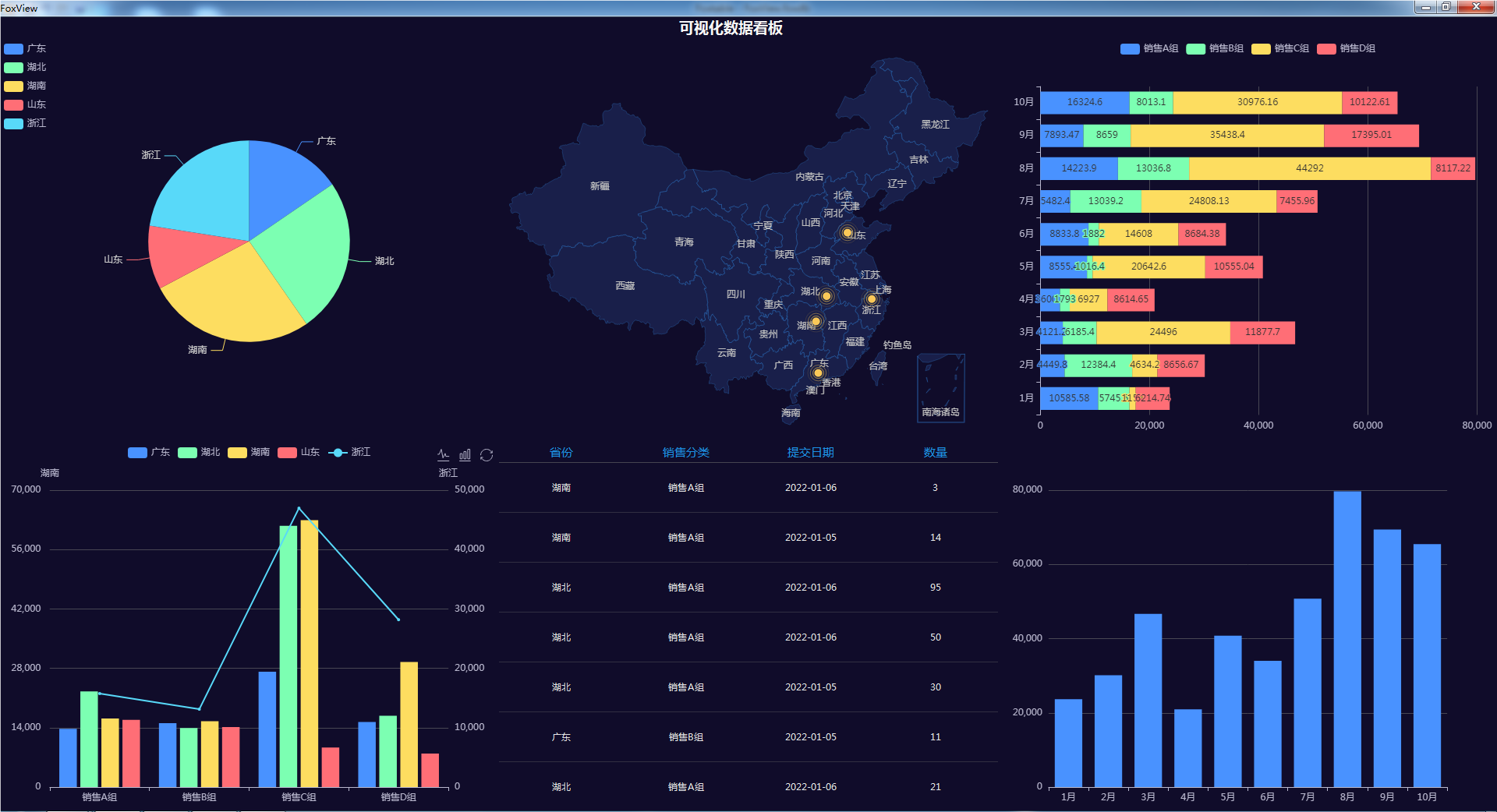
Task: Click the 数量 table header
Action: click(x=935, y=452)
